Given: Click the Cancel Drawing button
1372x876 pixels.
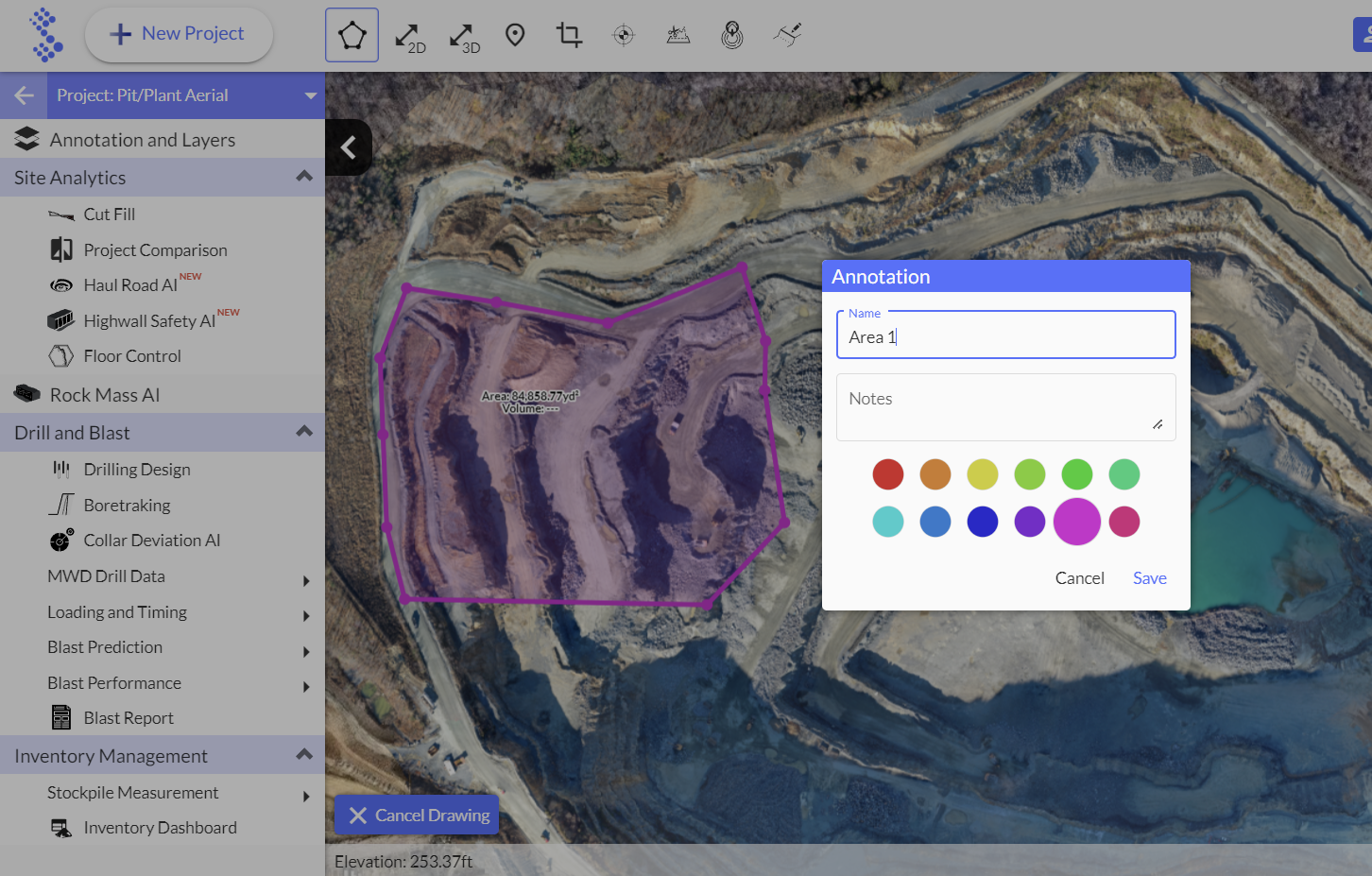Looking at the screenshot, I should [417, 816].
